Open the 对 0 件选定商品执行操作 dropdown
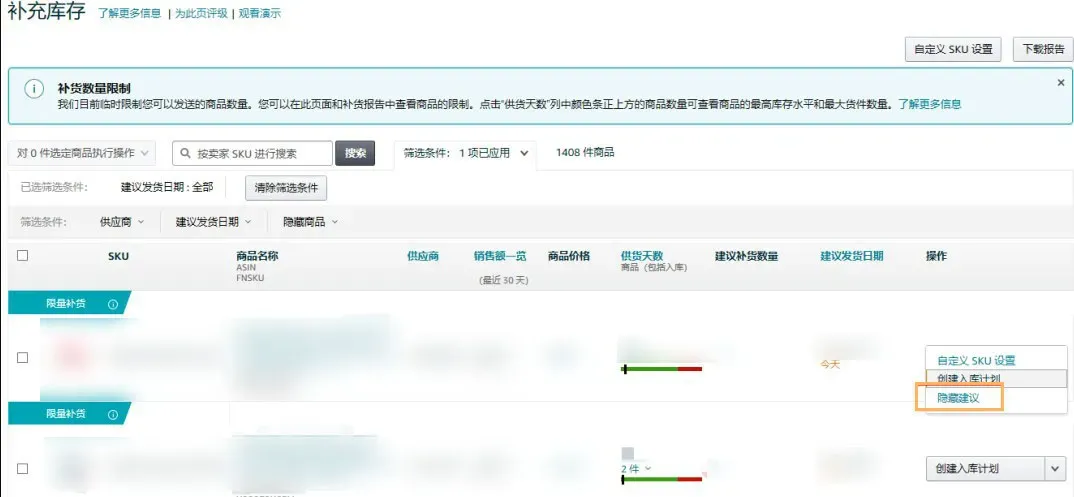1074x497 pixels. coord(82,153)
